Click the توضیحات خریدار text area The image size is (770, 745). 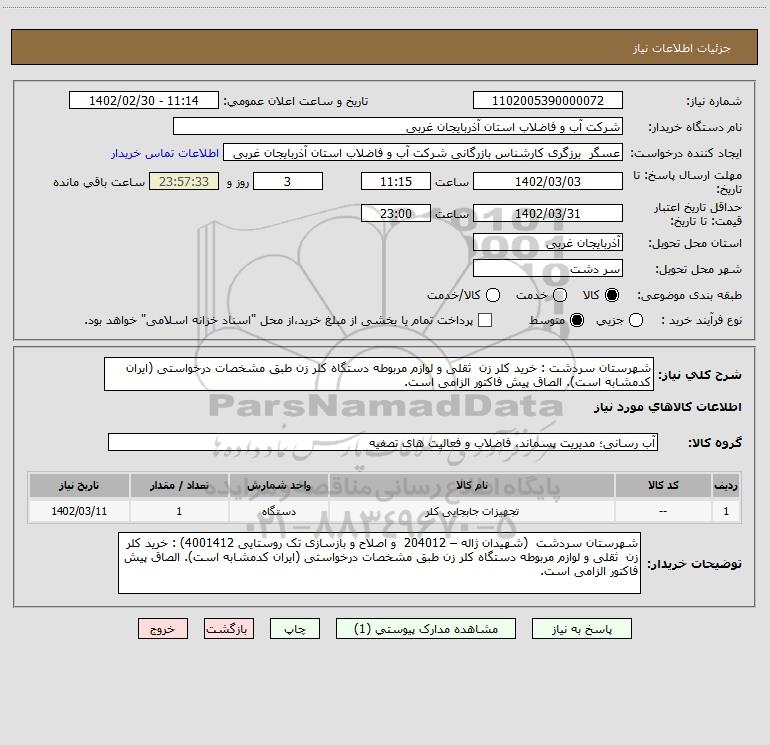tap(380, 563)
